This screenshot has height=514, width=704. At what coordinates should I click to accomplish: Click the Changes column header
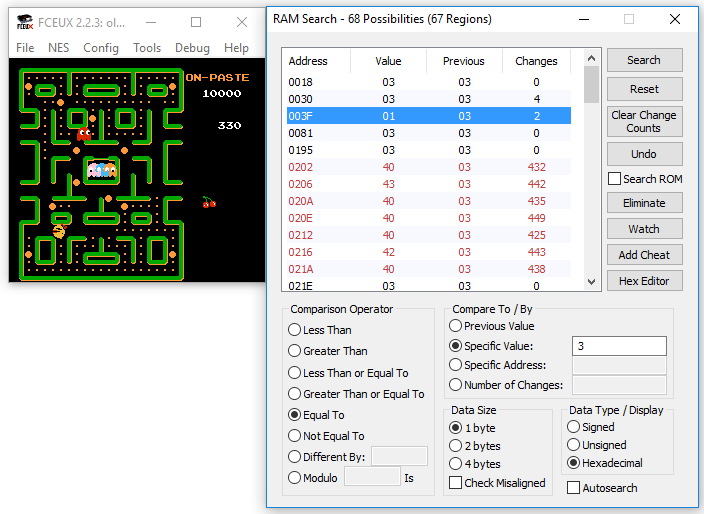[536, 61]
